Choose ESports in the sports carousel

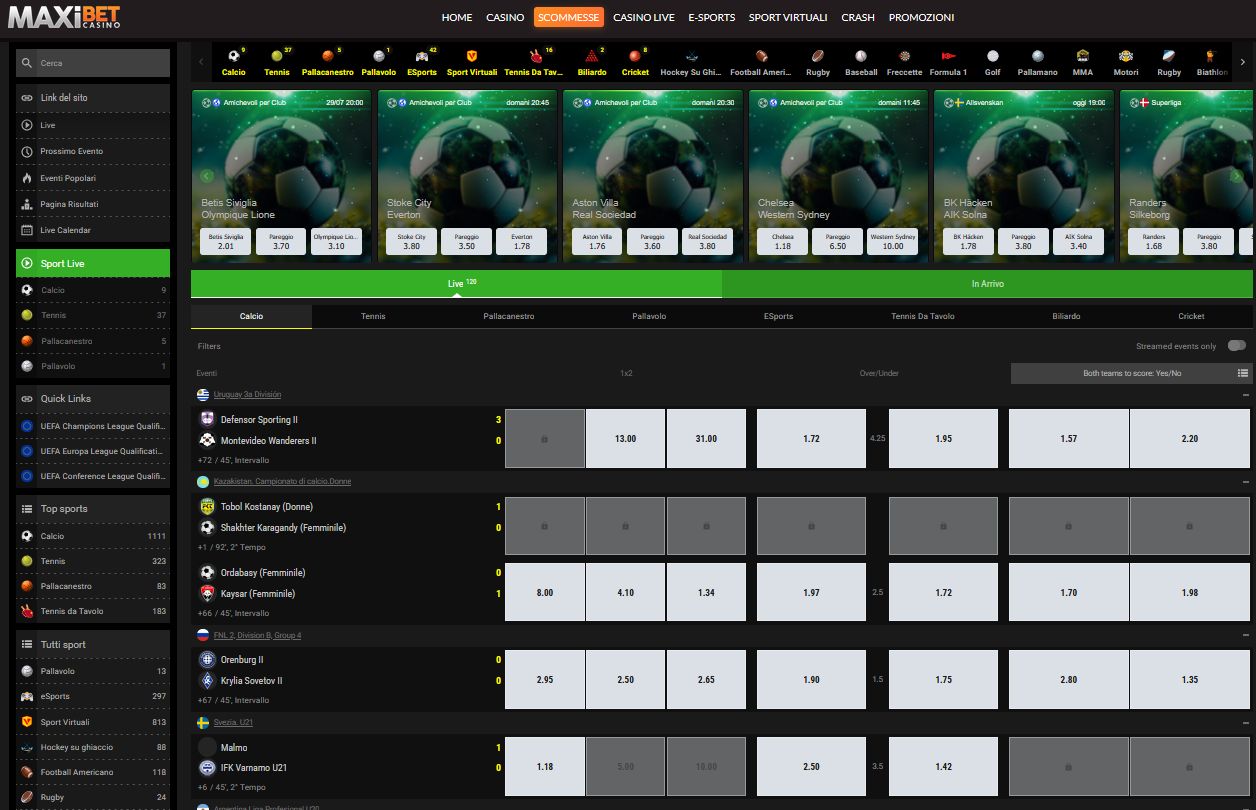tap(422, 62)
